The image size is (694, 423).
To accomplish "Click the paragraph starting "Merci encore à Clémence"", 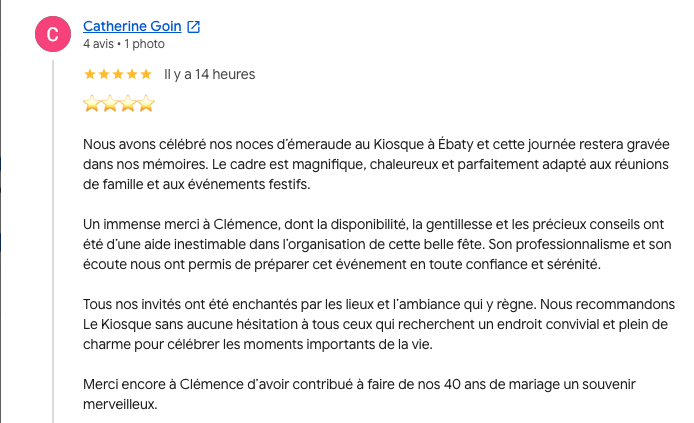I will pyautogui.click(x=359, y=394).
